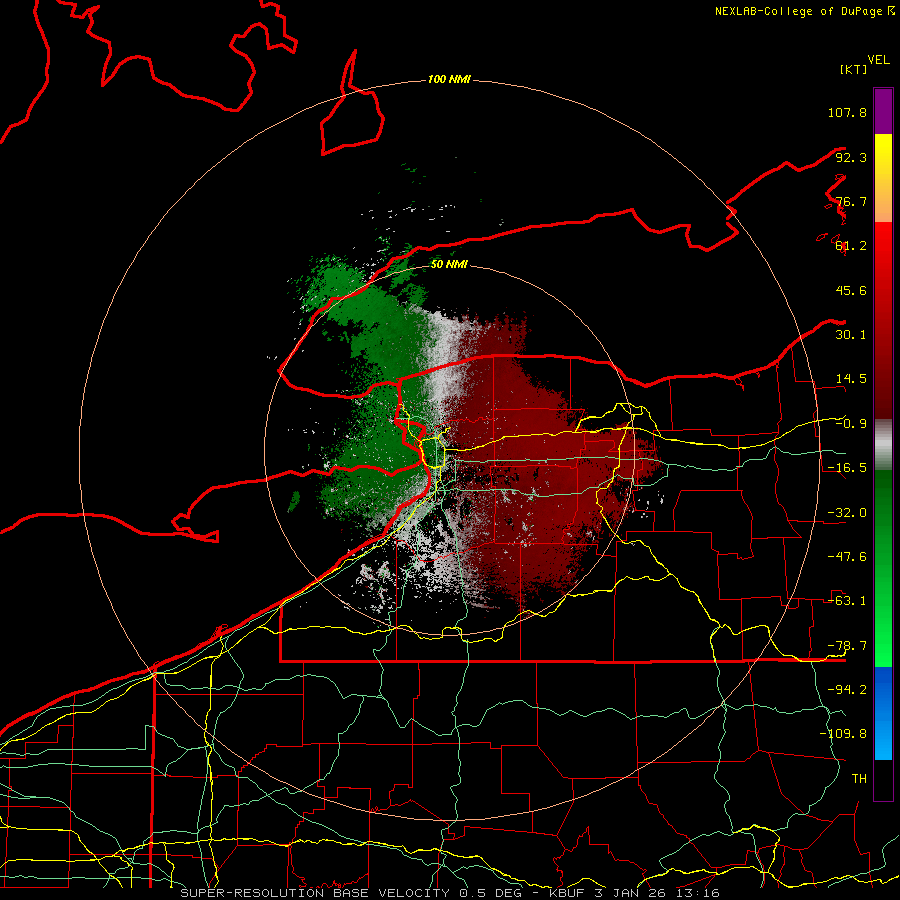The height and width of the screenshot is (900, 900).
Task: Click the 13:16 timestamp in caption
Action: [x=697, y=893]
